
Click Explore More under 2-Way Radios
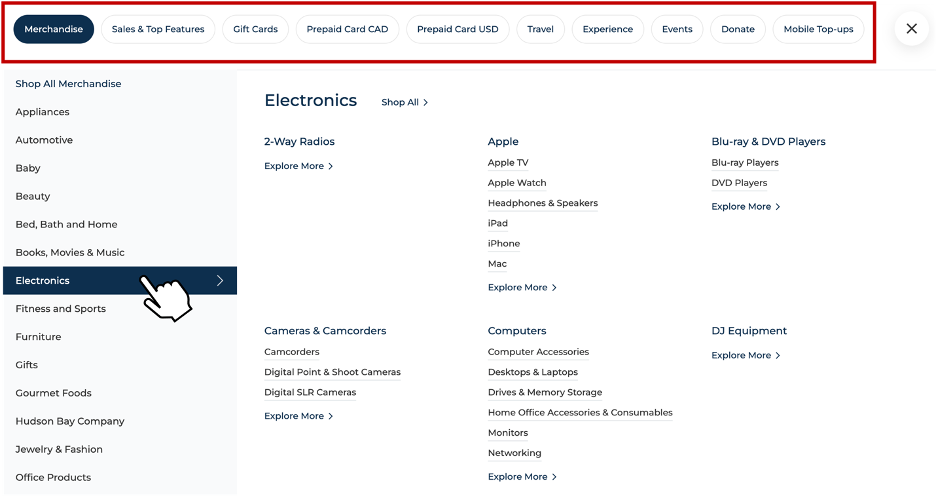click(x=298, y=167)
